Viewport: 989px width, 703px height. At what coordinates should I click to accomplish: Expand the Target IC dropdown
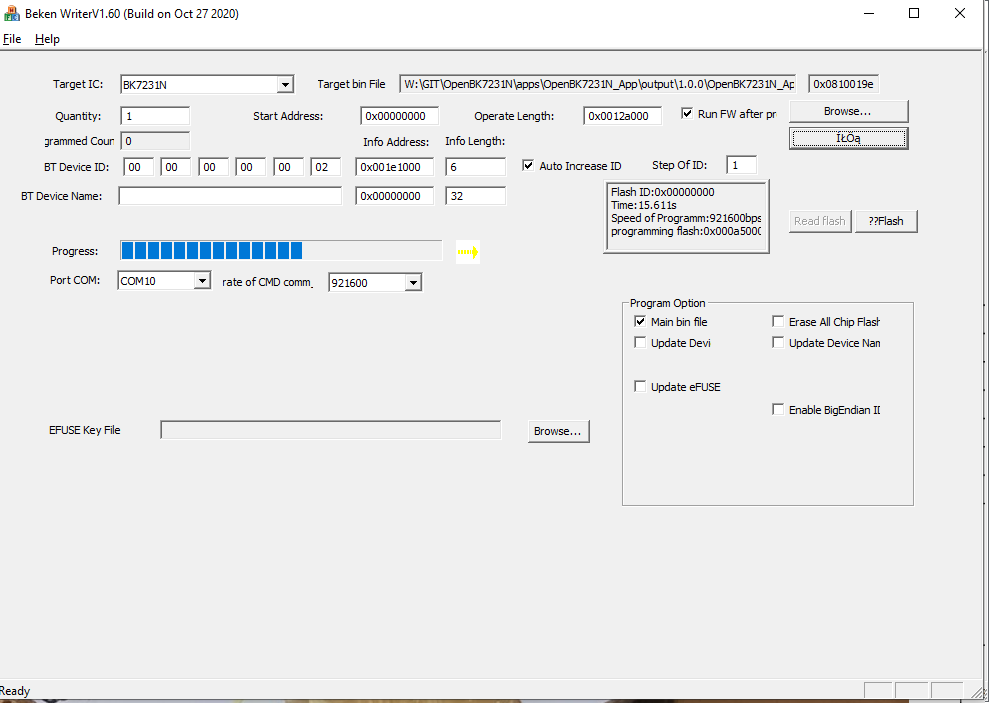[x=285, y=84]
